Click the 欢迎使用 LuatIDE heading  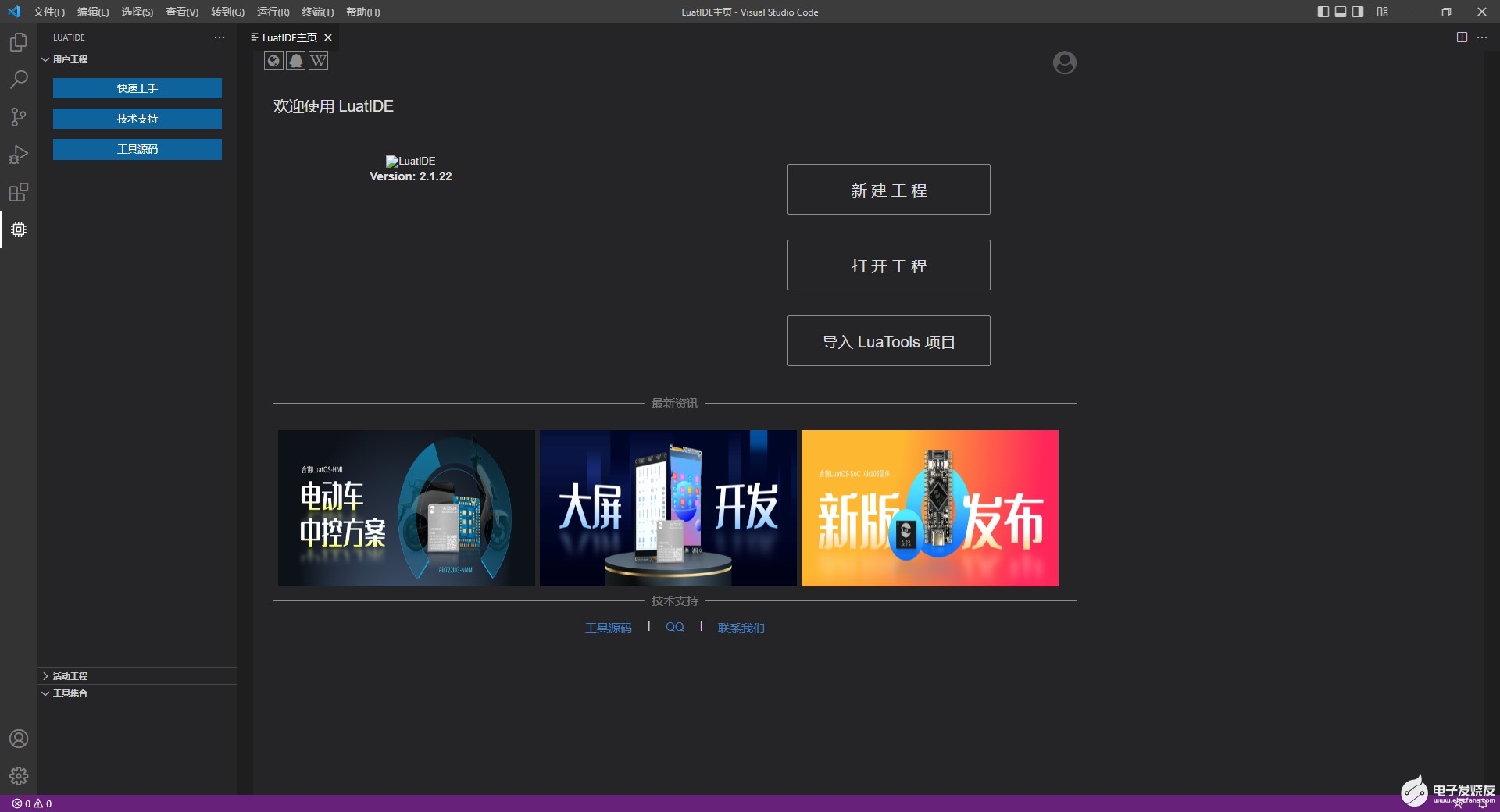333,106
